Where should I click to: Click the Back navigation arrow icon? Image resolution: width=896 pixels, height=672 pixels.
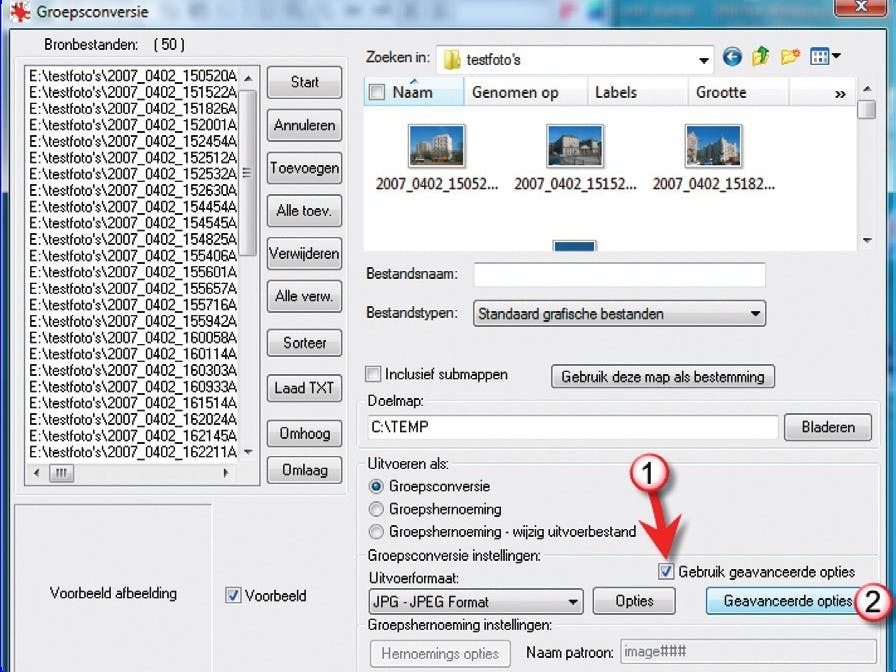click(732, 57)
